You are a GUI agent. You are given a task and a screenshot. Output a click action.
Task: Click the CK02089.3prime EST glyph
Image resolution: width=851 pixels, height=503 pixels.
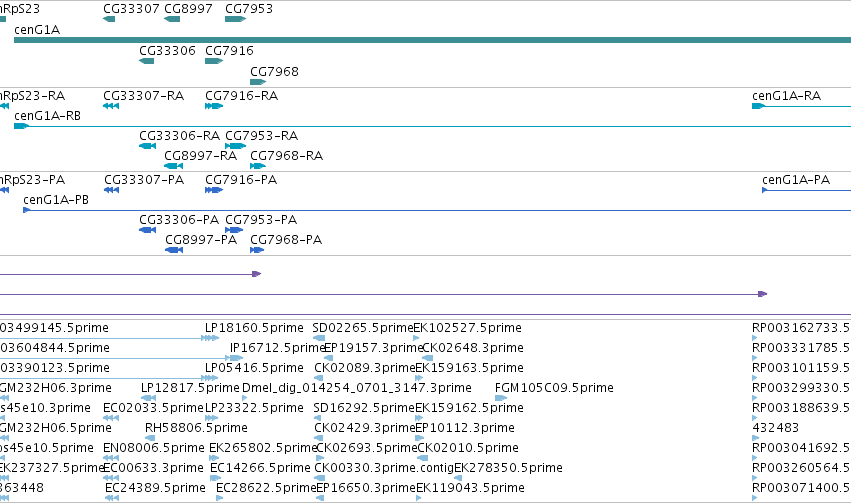pyautogui.click(x=318, y=378)
